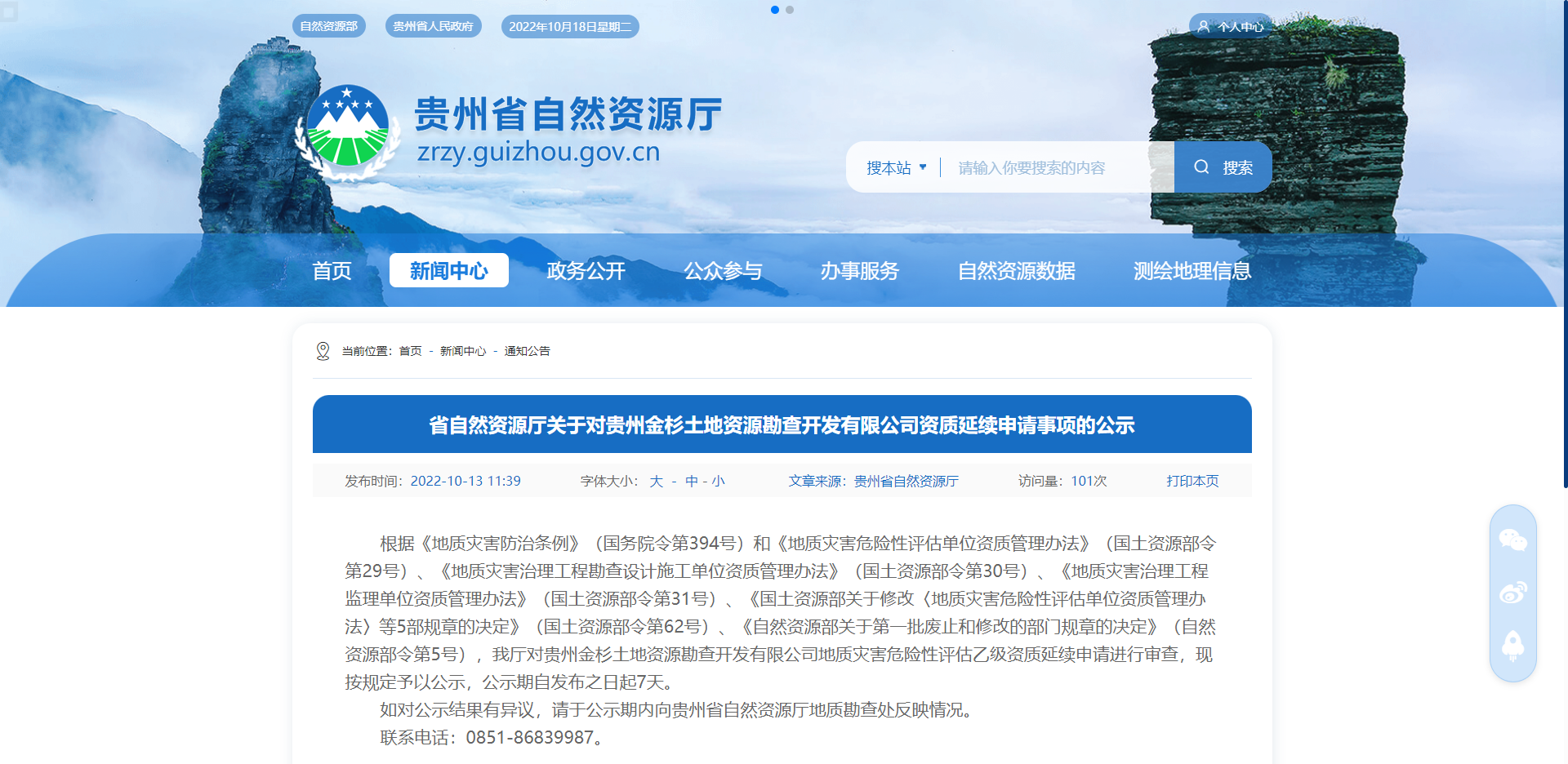Set font size to 大

click(x=654, y=481)
